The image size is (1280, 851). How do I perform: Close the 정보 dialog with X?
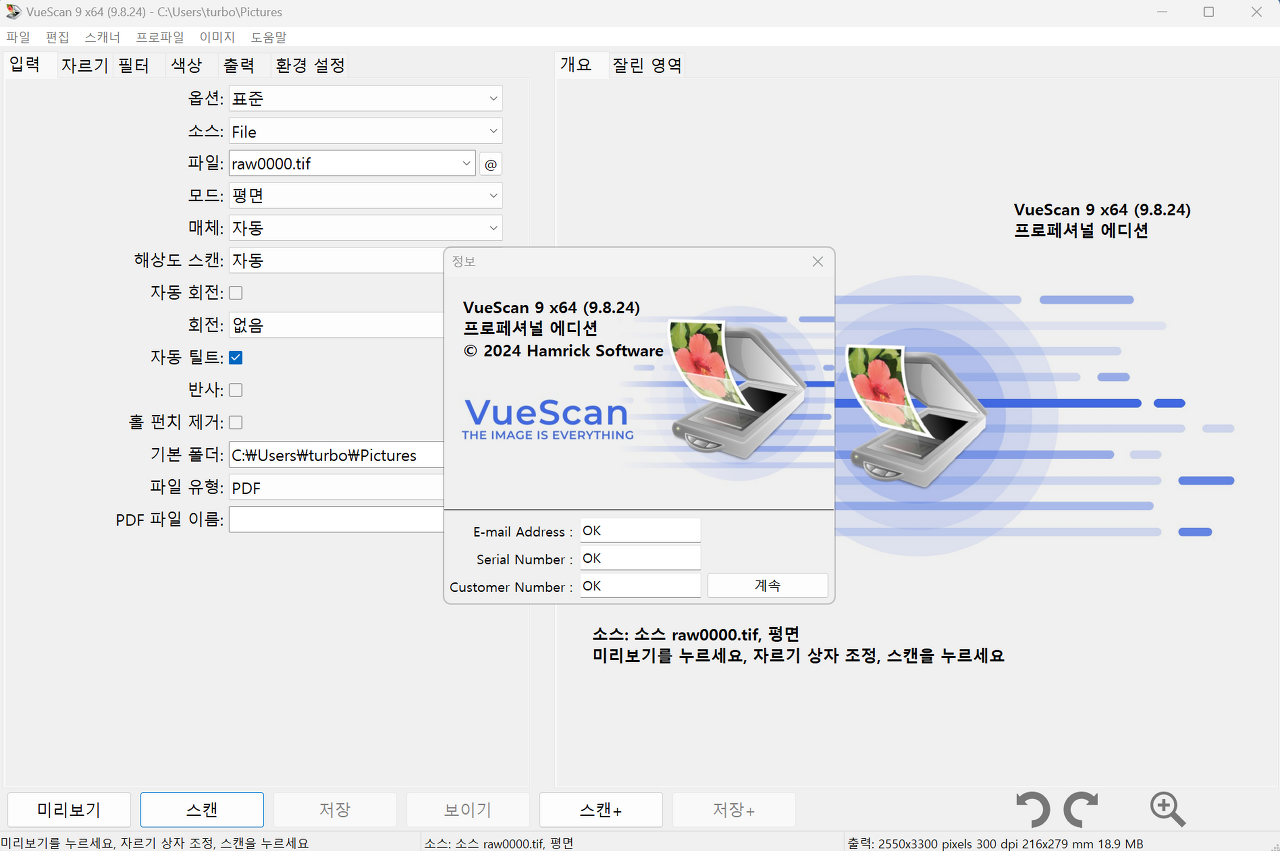coord(817,261)
